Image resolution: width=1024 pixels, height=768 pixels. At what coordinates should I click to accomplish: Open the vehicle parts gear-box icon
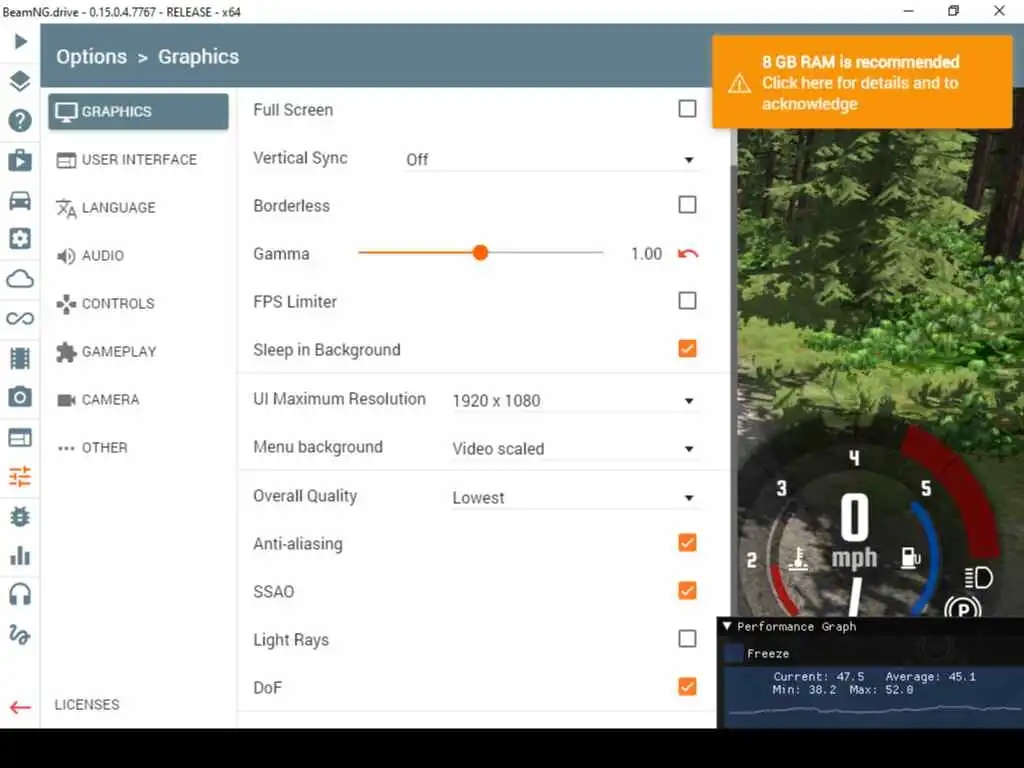pos(20,238)
